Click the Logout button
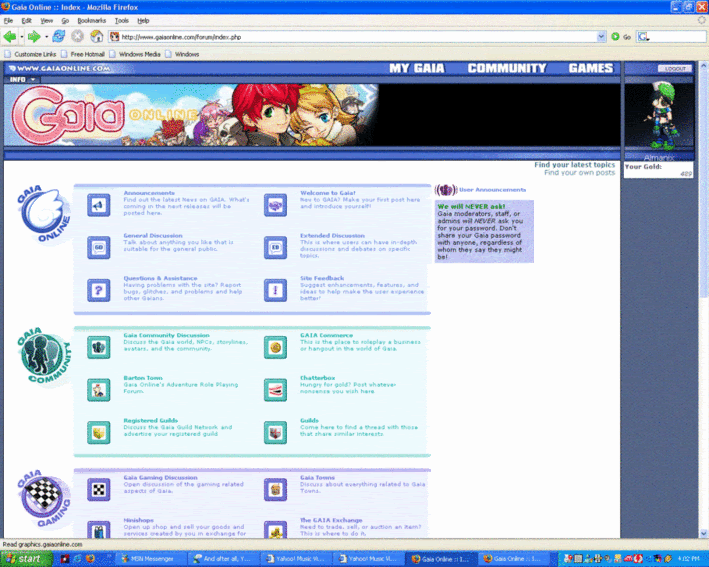709x567 pixels. click(x=675, y=69)
